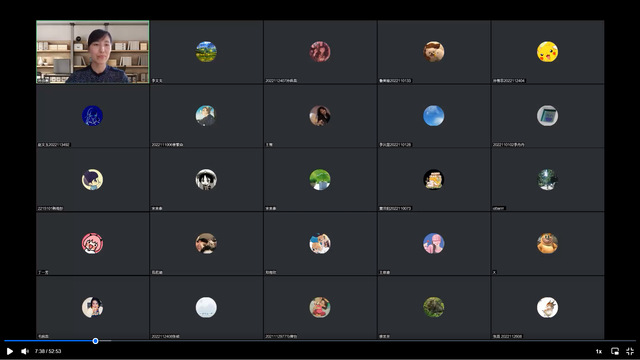Select the speaker's live video tile

(x=93, y=52)
